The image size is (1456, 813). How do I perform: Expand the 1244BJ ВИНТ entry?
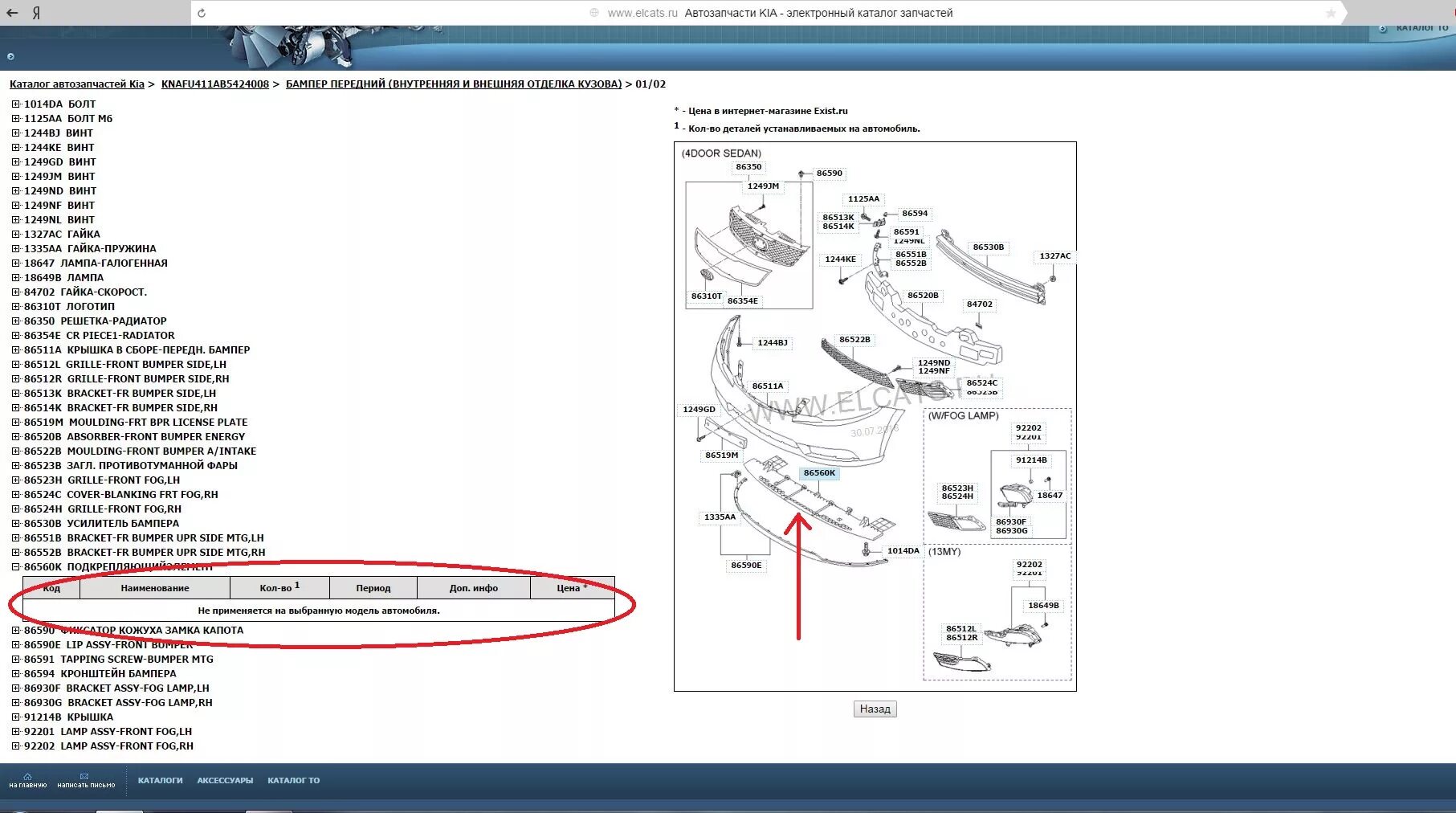click(15, 133)
